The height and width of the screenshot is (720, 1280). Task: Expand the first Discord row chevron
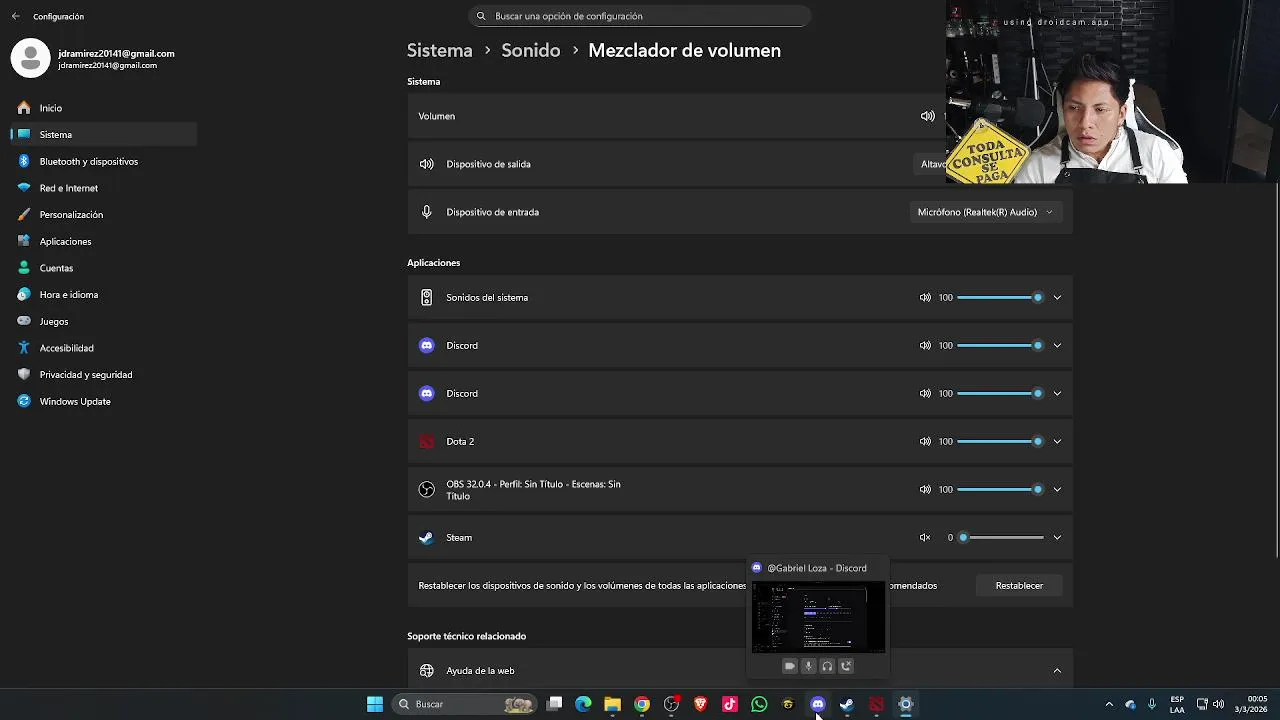1057,345
